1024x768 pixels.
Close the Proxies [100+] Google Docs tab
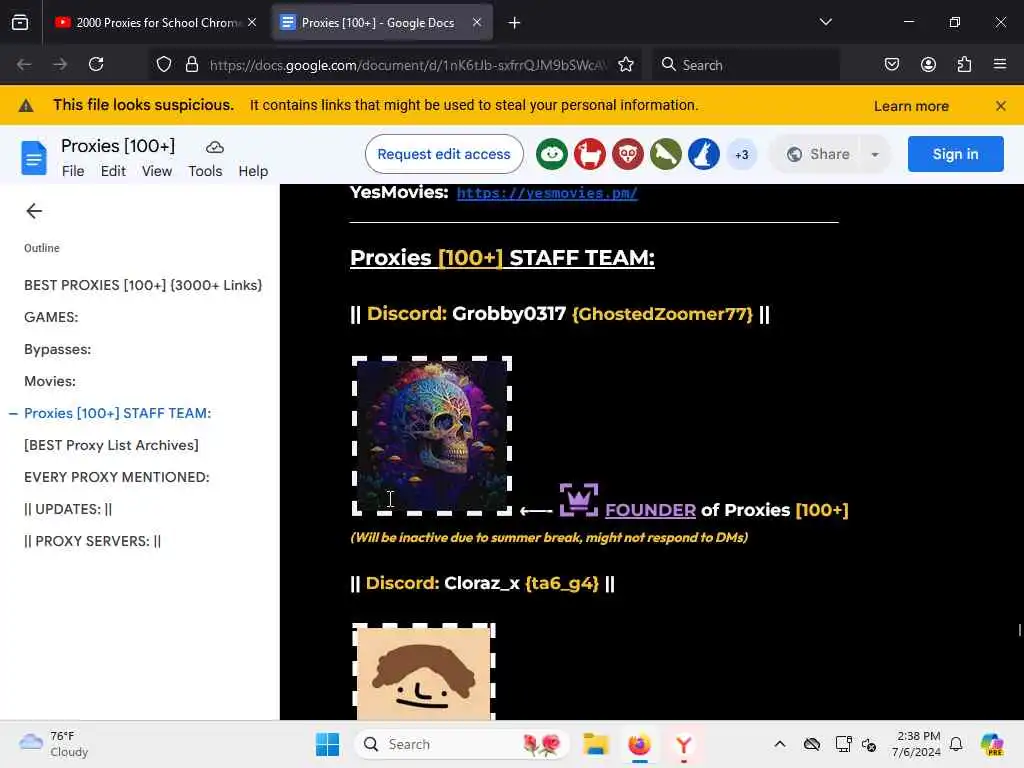477,23
